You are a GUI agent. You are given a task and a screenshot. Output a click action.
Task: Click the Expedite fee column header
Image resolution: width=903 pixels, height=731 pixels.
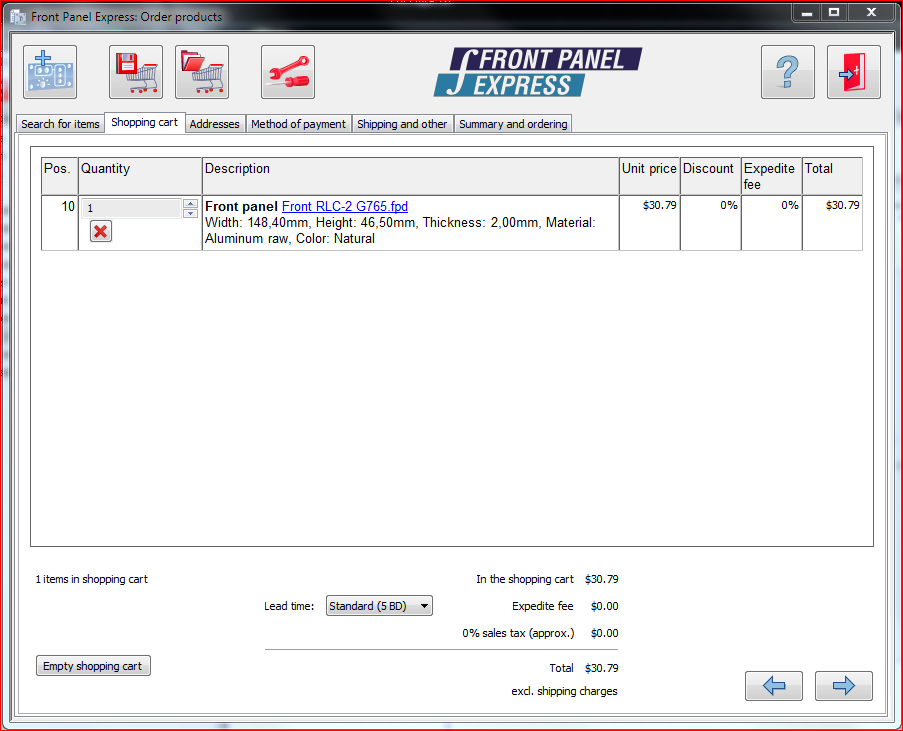[x=772, y=176]
